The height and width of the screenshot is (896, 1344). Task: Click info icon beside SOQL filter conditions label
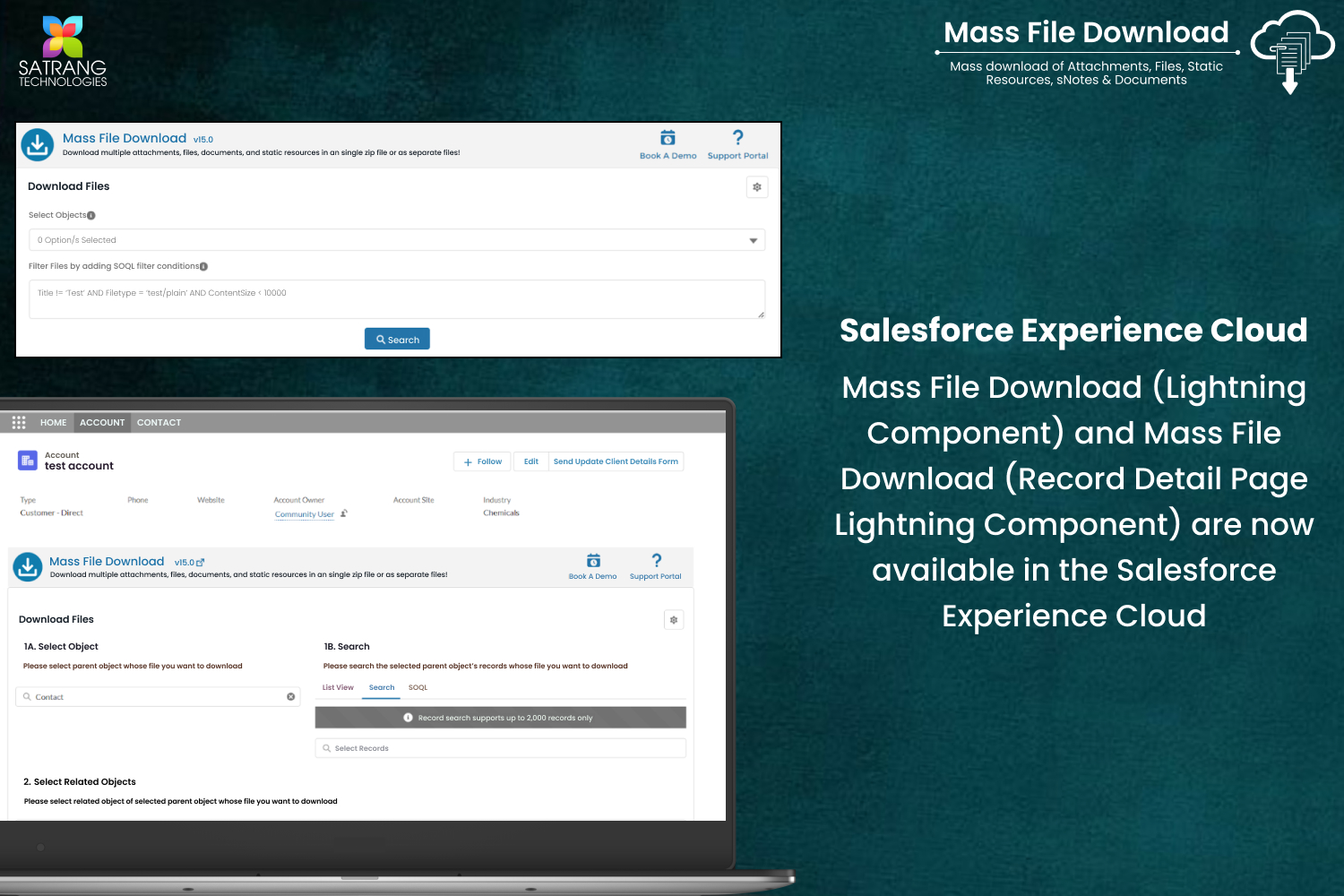(x=204, y=267)
